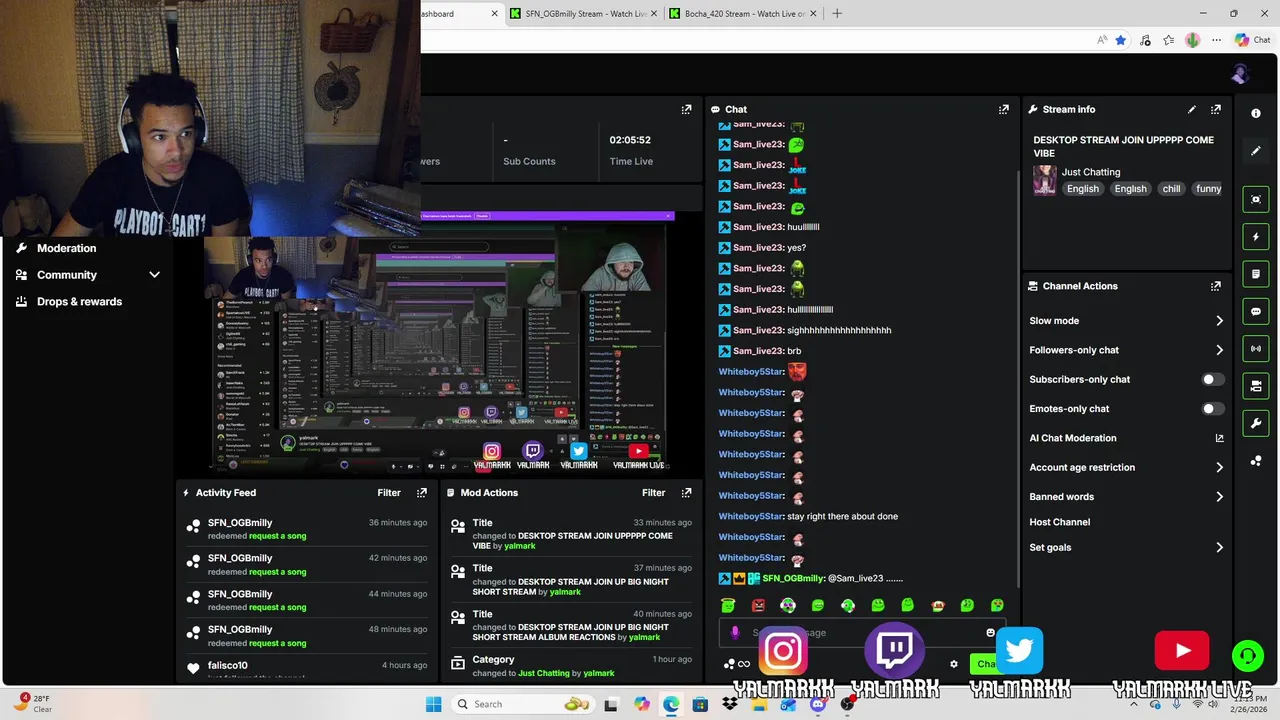Viewport: 1280px width, 720px height.
Task: Open the green headset support bubble
Action: 1247,656
